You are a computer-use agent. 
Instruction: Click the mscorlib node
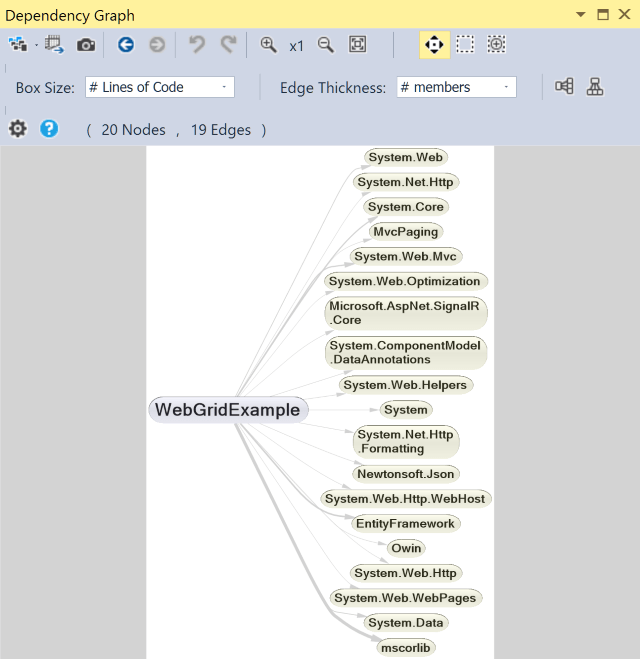406,648
